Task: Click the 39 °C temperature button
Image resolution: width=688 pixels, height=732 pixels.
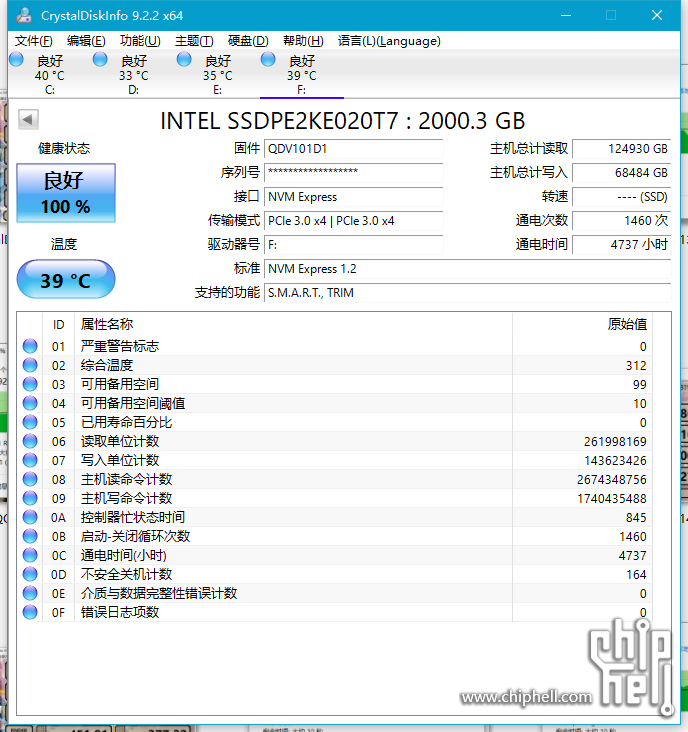Action: 66,280
